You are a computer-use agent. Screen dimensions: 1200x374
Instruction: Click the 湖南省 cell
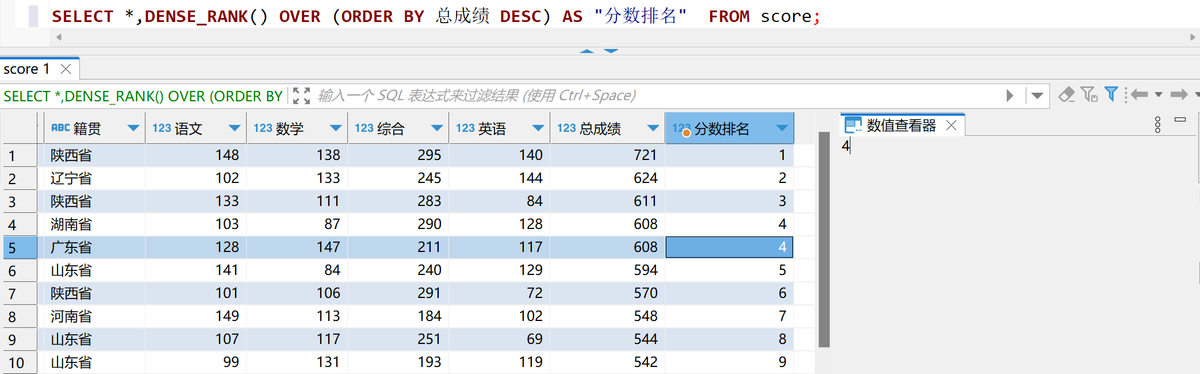pyautogui.click(x=94, y=224)
